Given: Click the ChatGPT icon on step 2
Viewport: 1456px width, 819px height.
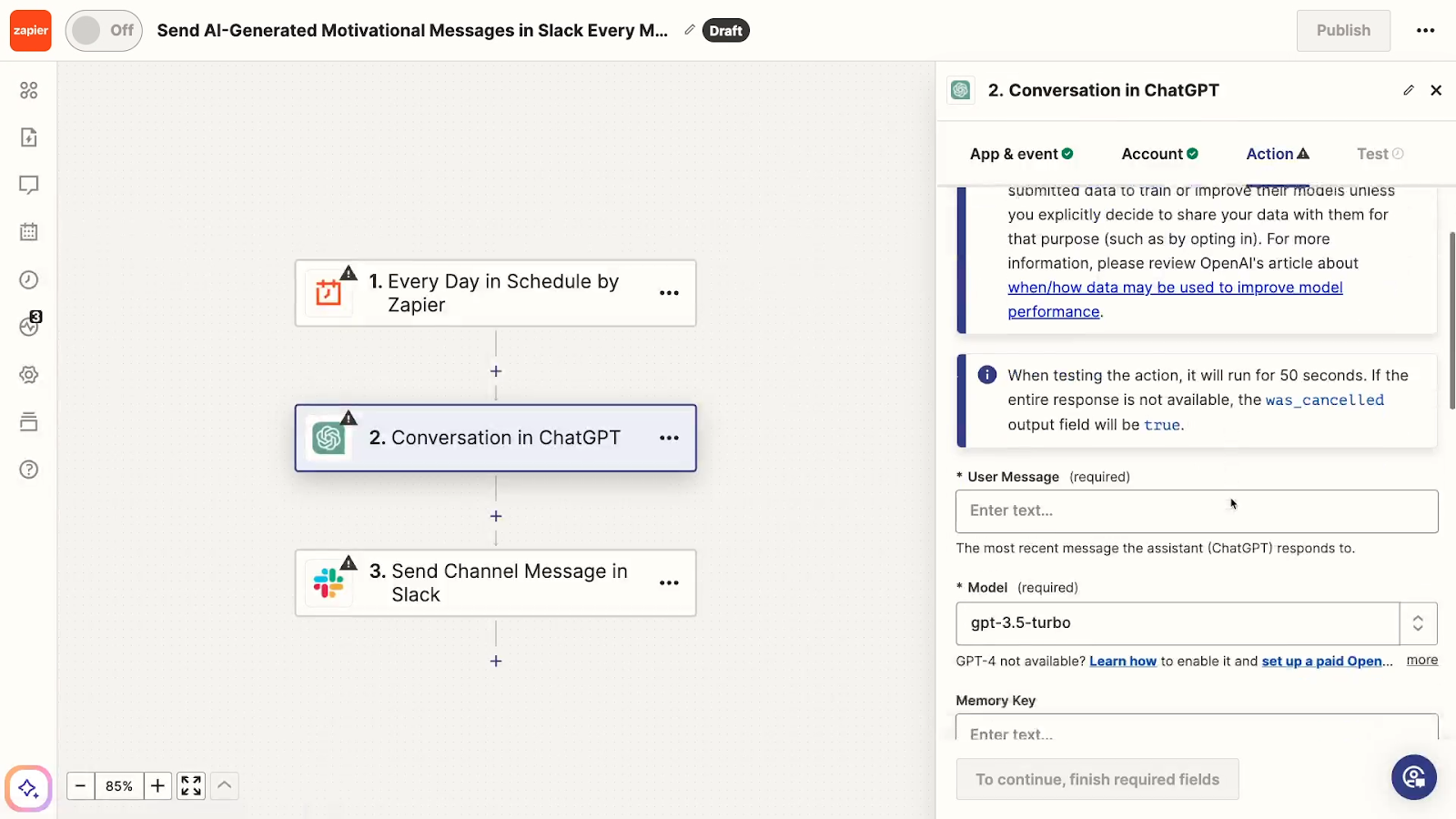Looking at the screenshot, I should 329,438.
